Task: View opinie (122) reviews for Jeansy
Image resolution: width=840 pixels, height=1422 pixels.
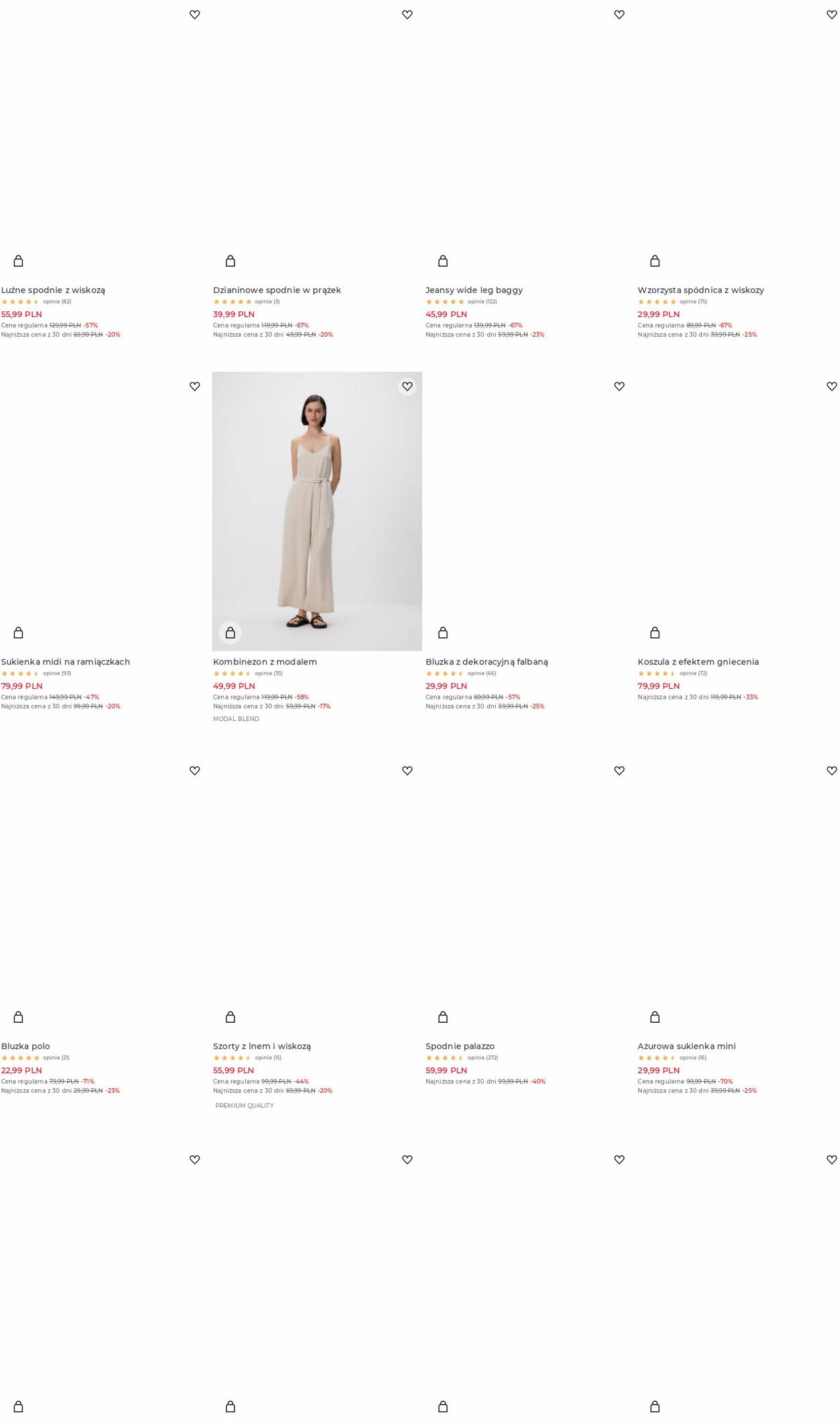Action: (x=482, y=302)
